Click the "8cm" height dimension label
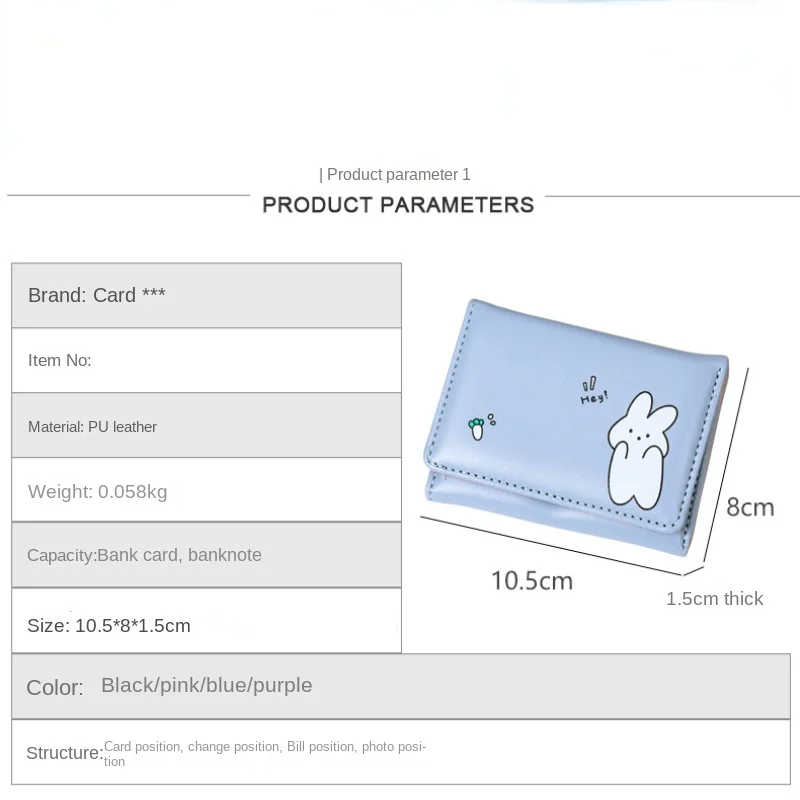The image size is (800, 800). (750, 507)
